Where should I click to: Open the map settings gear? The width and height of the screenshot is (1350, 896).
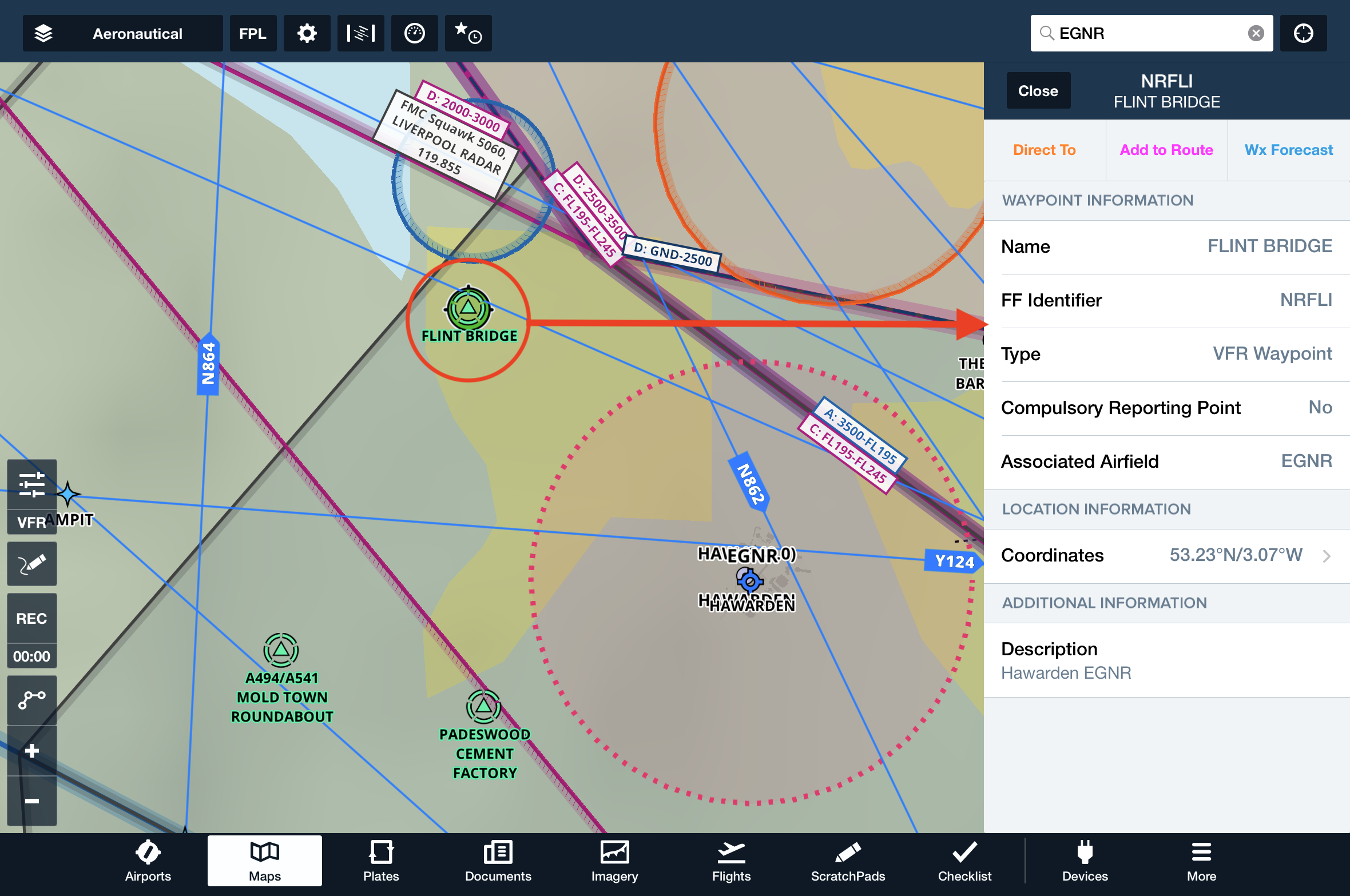click(307, 33)
